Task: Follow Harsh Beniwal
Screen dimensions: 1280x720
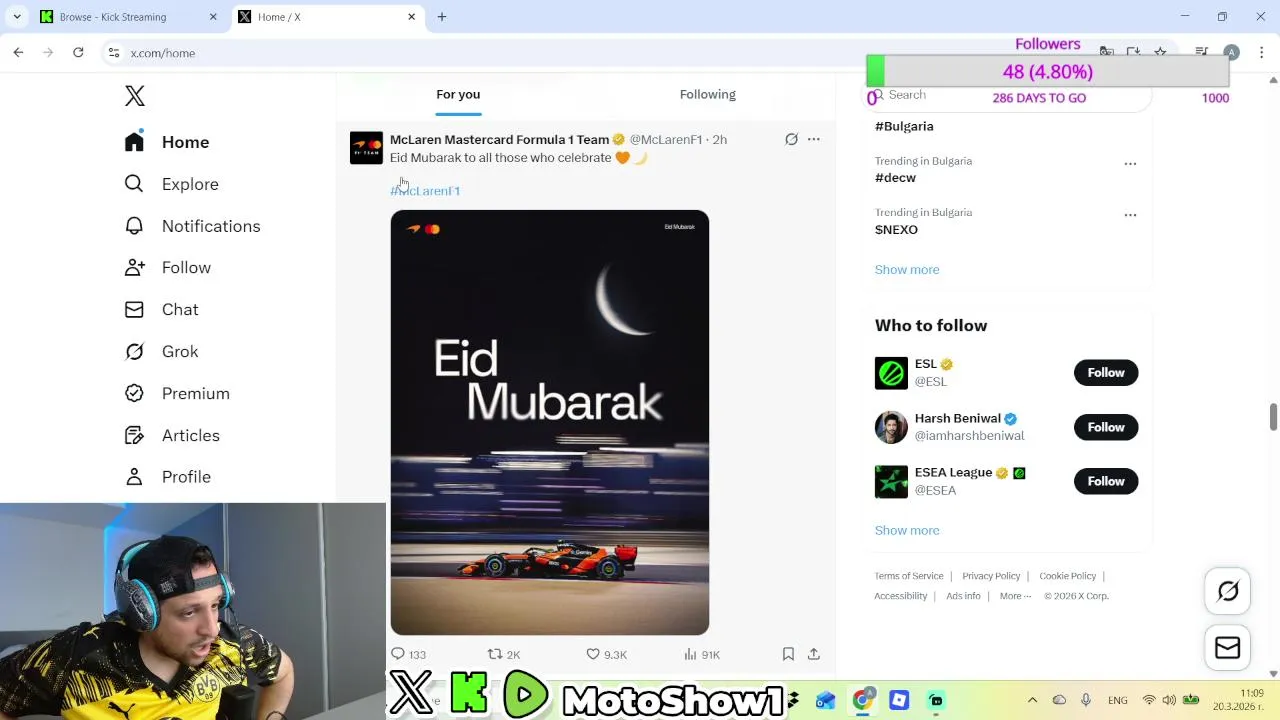Action: [x=1106, y=427]
